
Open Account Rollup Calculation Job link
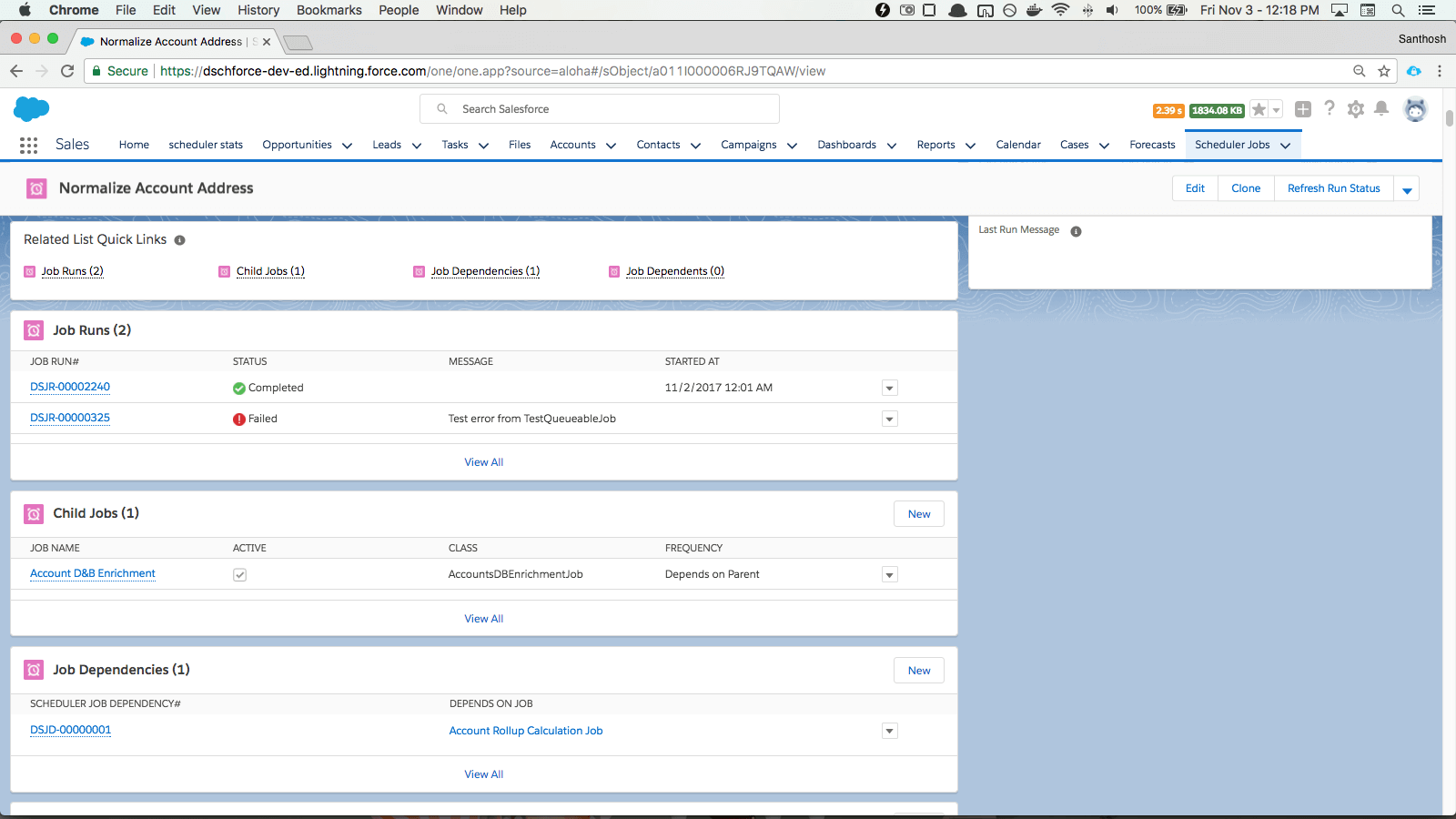(x=526, y=731)
